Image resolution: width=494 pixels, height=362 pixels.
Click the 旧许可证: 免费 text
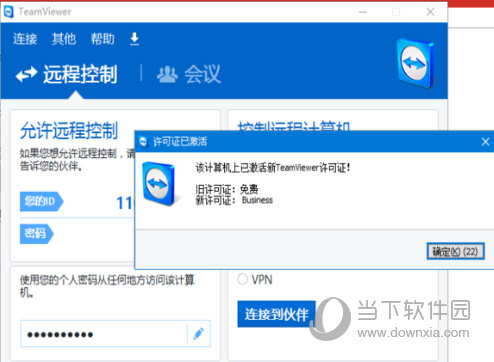click(227, 190)
